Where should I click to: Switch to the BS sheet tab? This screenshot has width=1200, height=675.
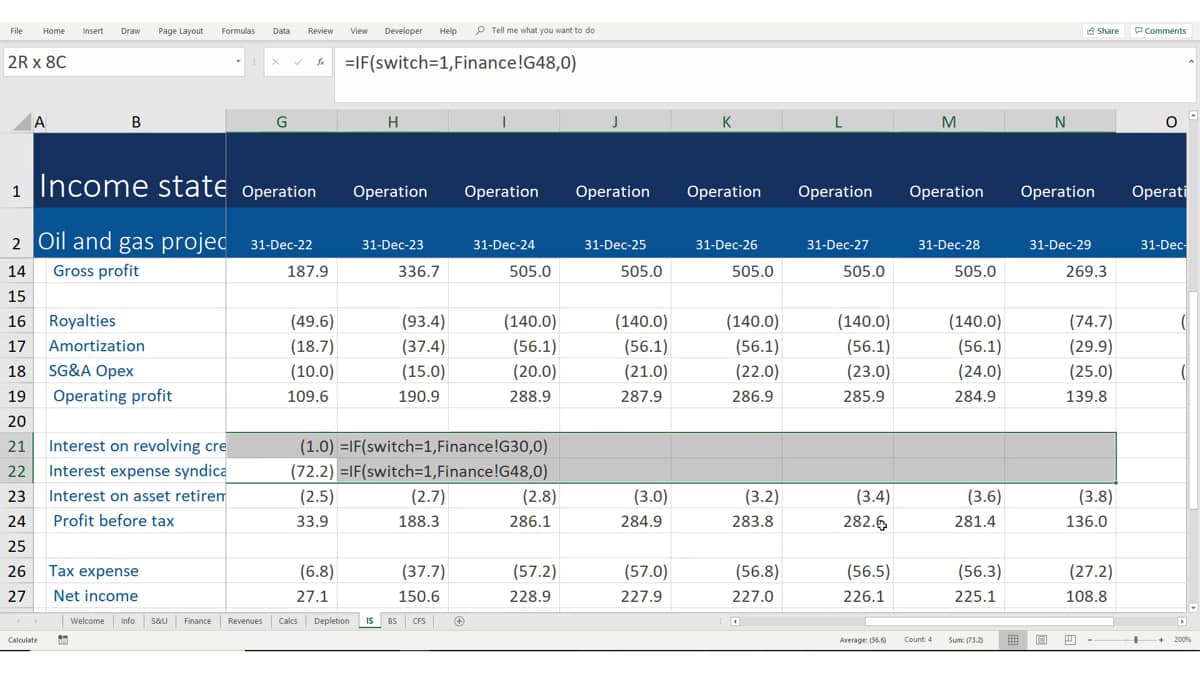pos(392,621)
